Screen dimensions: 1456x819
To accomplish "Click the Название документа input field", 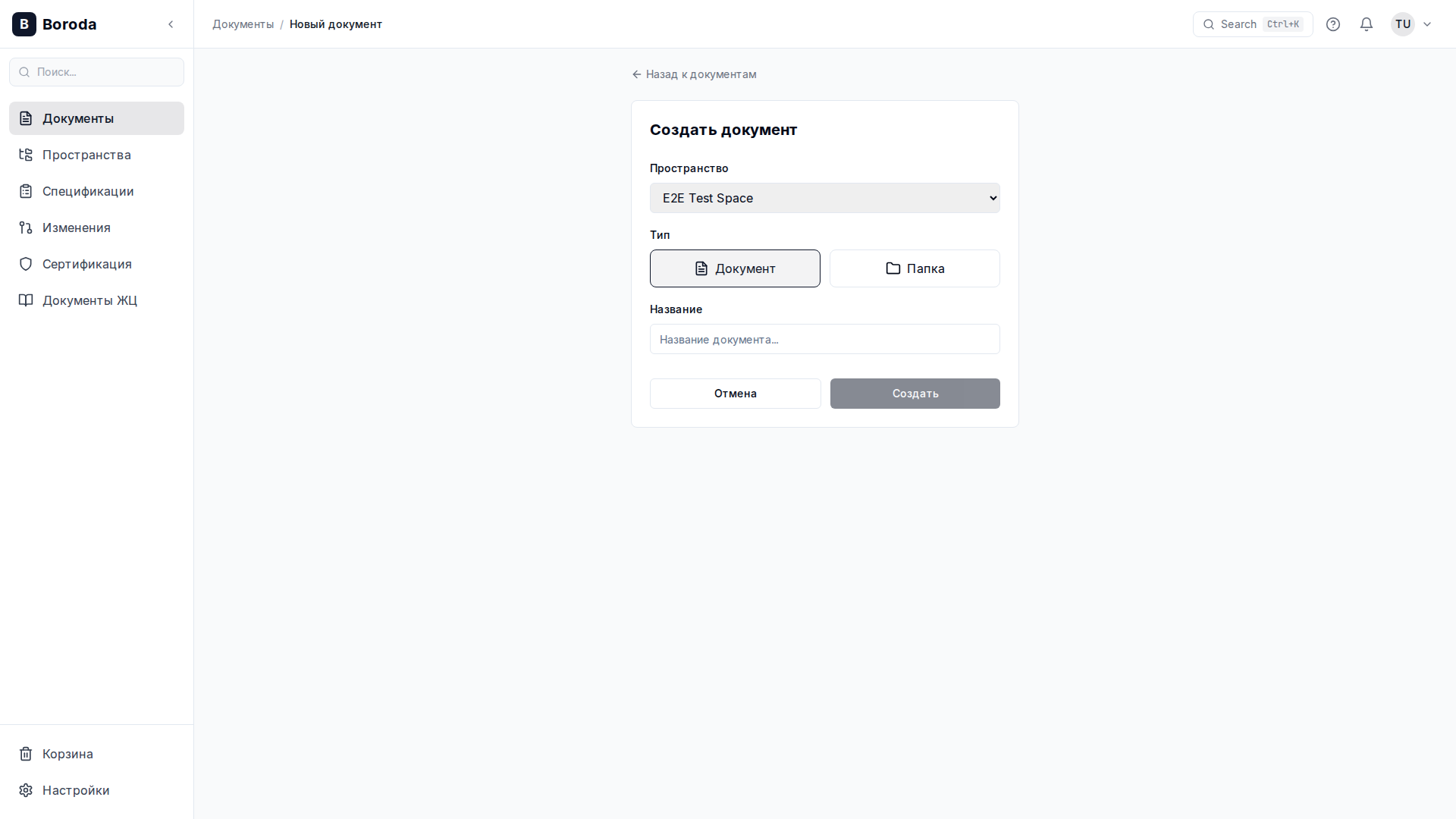I will pyautogui.click(x=824, y=339).
